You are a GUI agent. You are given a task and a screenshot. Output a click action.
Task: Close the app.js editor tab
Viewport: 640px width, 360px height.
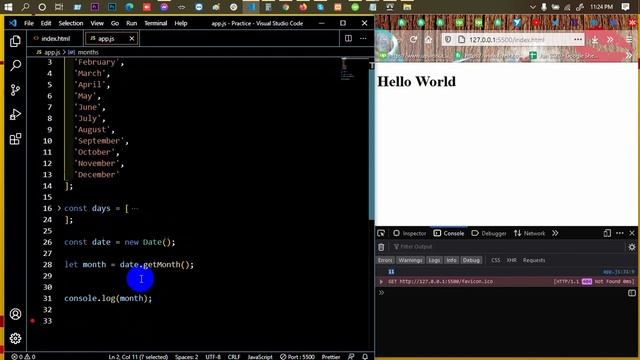click(131, 38)
